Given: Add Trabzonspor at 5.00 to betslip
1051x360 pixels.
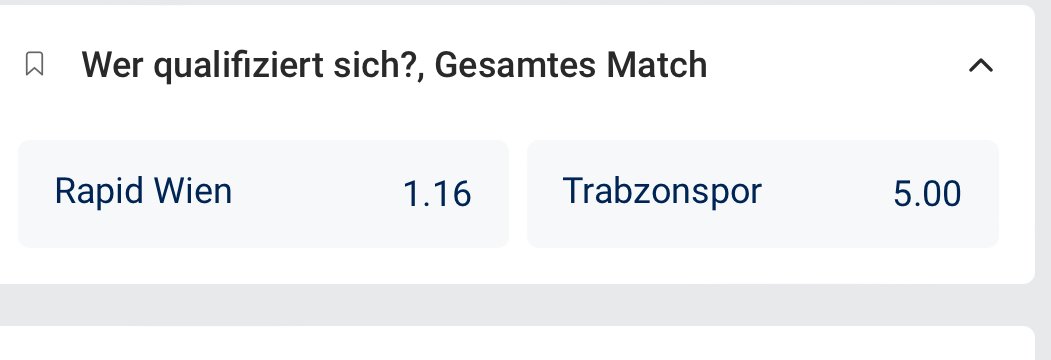Looking at the screenshot, I should click(x=763, y=194).
